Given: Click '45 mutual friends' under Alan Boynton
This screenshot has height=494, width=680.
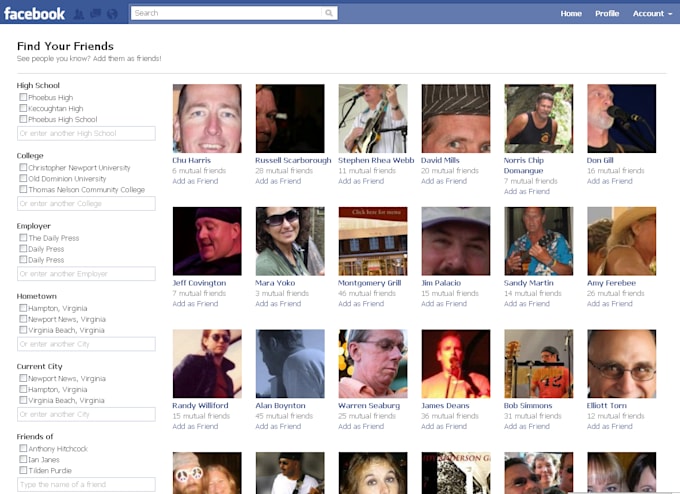Looking at the screenshot, I should tap(284, 416).
